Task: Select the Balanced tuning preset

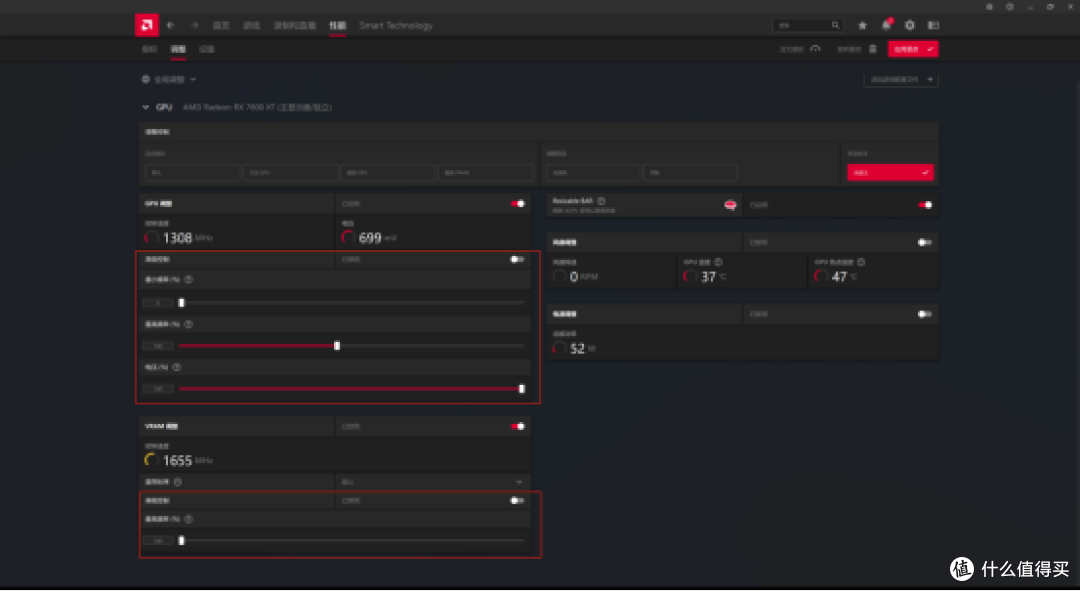Action: [690, 172]
